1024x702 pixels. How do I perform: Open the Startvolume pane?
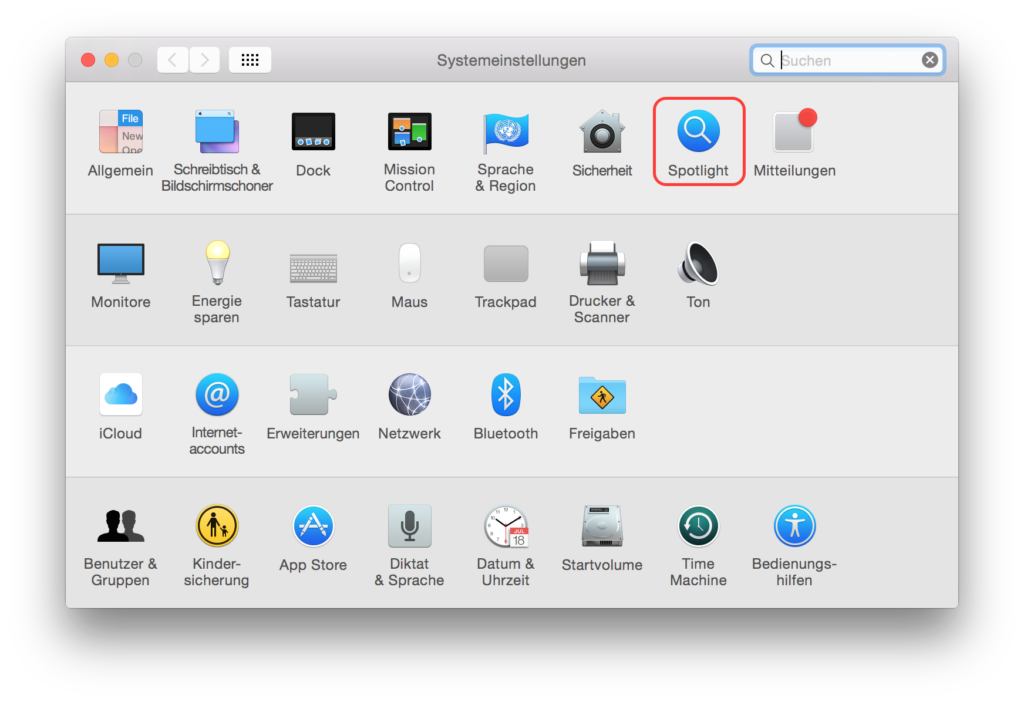pos(602,527)
